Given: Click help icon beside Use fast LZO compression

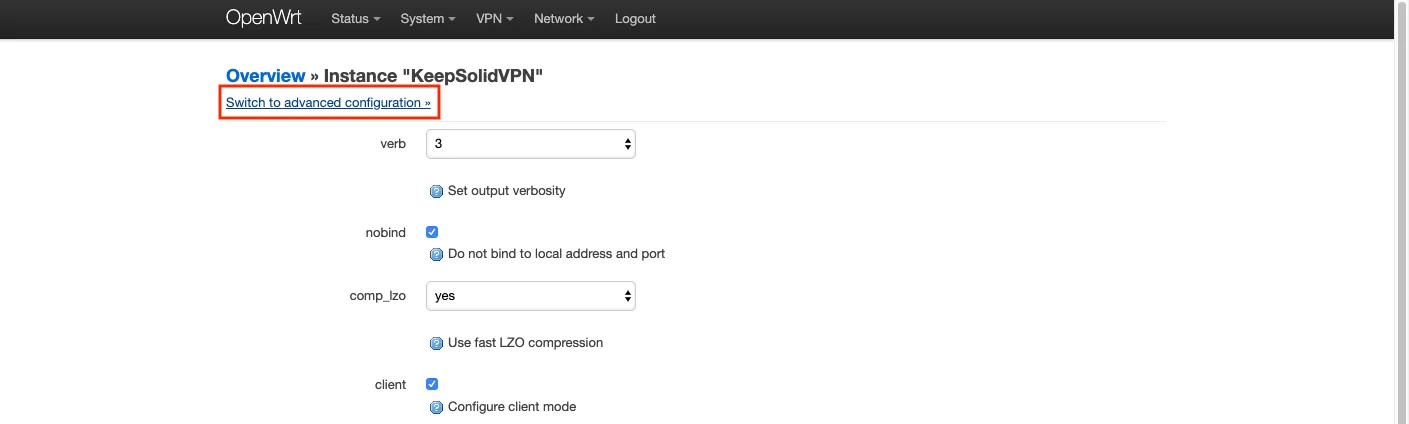Looking at the screenshot, I should 436,344.
